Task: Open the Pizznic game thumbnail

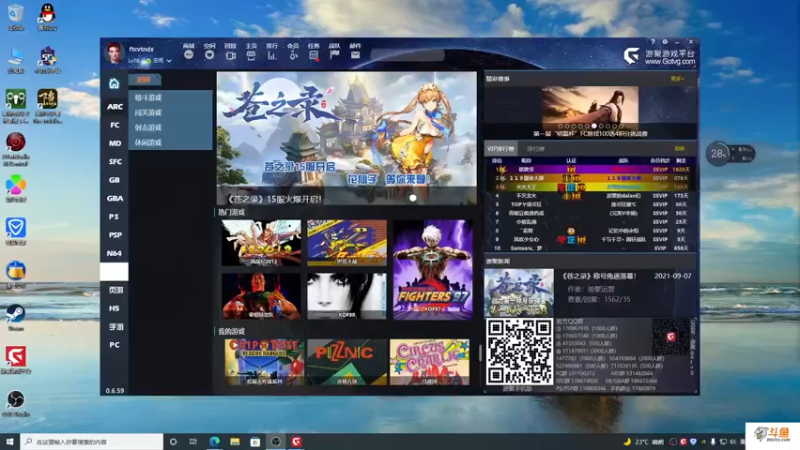Action: (x=347, y=362)
